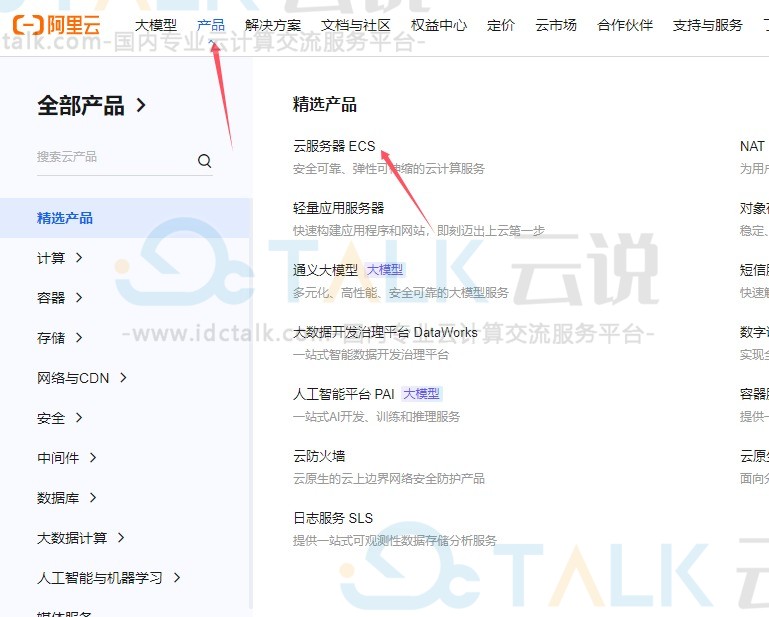Go to the 定价 page
This screenshot has width=769, height=617.
click(x=501, y=25)
